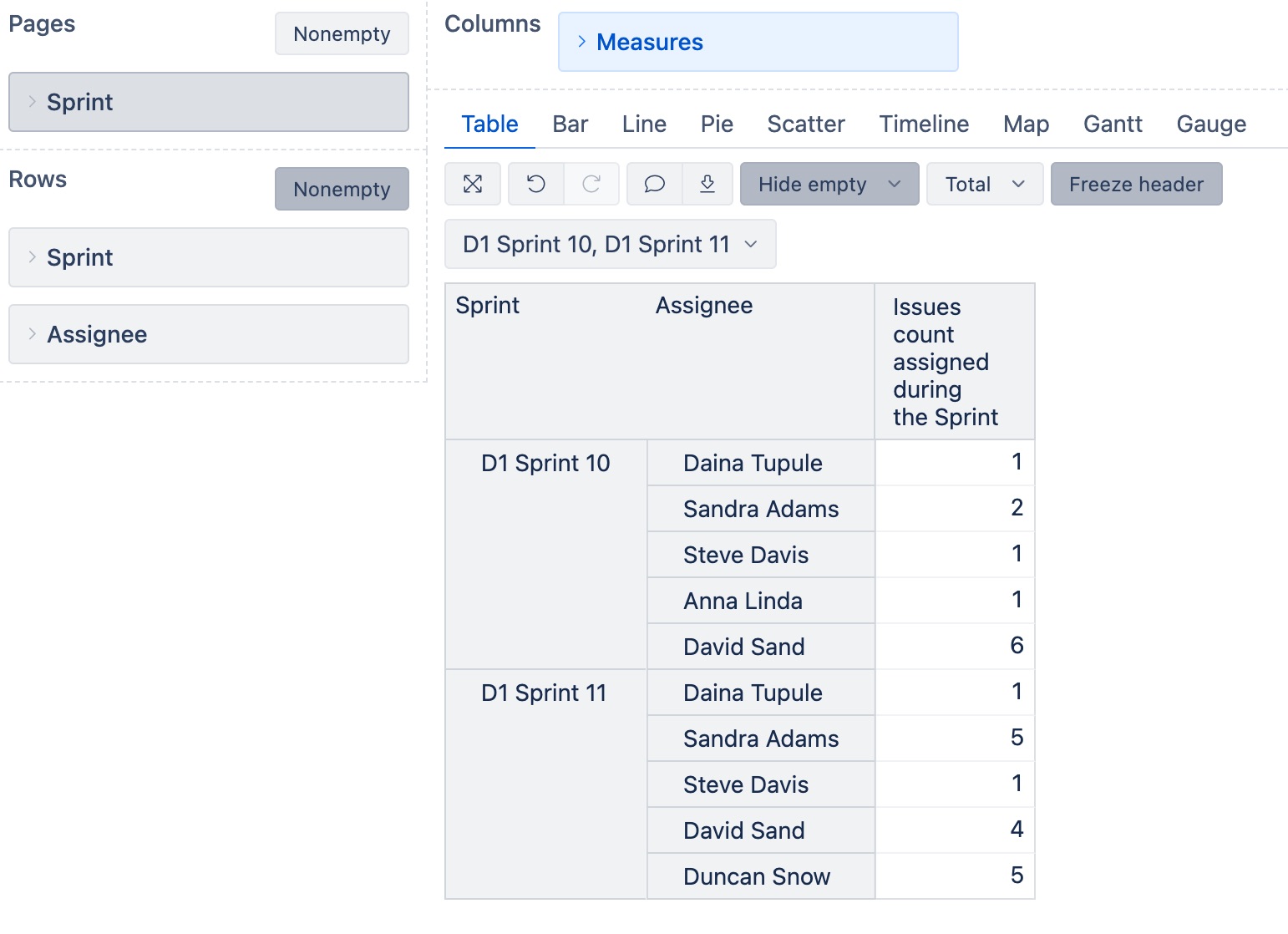The height and width of the screenshot is (934, 1288).
Task: Toggle Nonempty option in Rows section
Action: click(x=342, y=189)
